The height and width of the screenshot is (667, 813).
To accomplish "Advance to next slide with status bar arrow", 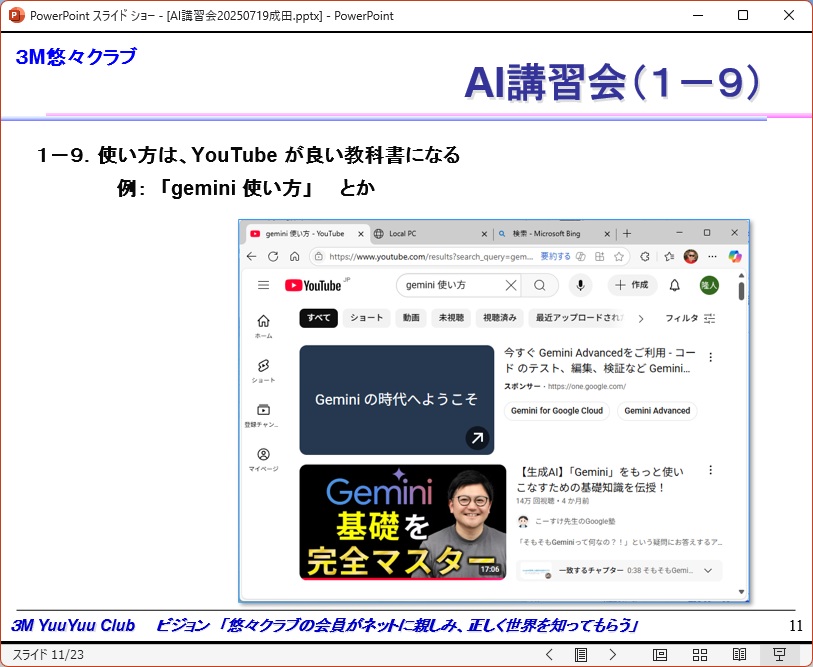I will tap(613, 655).
